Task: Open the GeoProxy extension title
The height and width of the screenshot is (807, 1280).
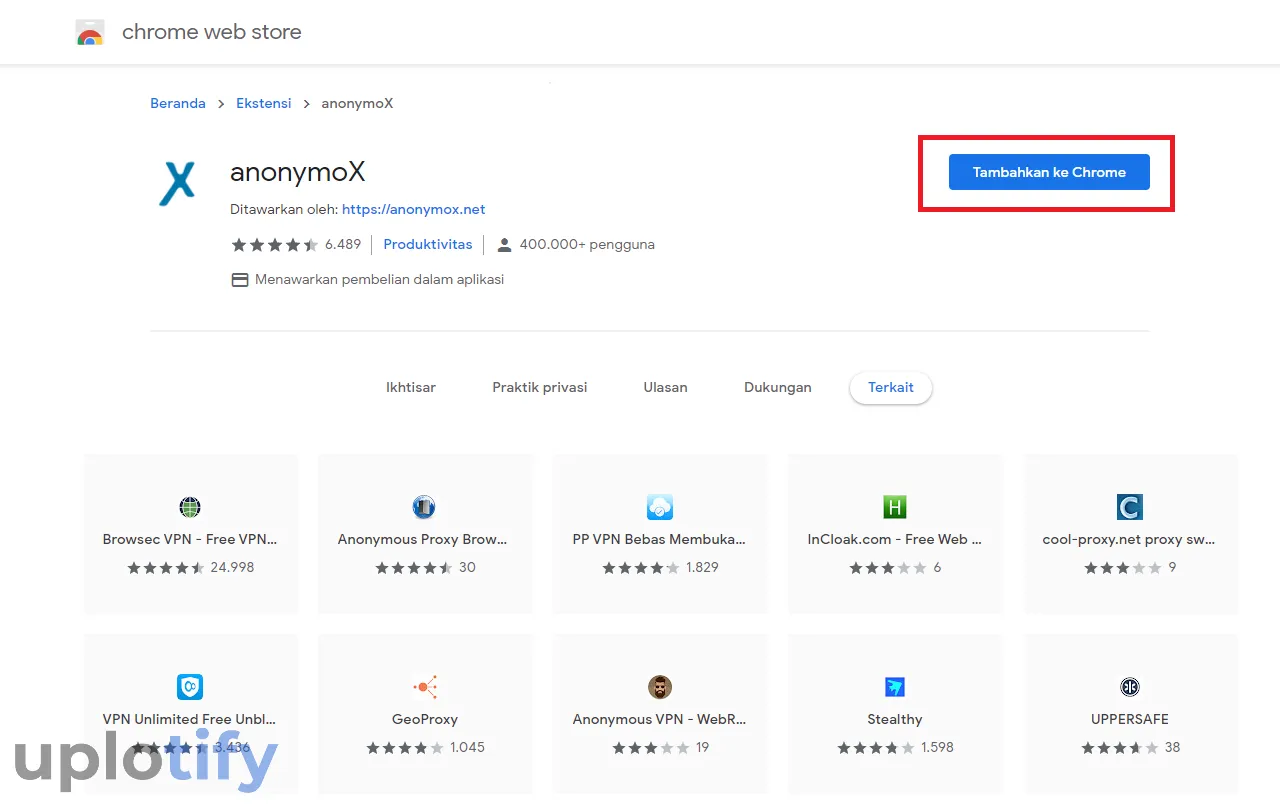Action: pos(425,720)
